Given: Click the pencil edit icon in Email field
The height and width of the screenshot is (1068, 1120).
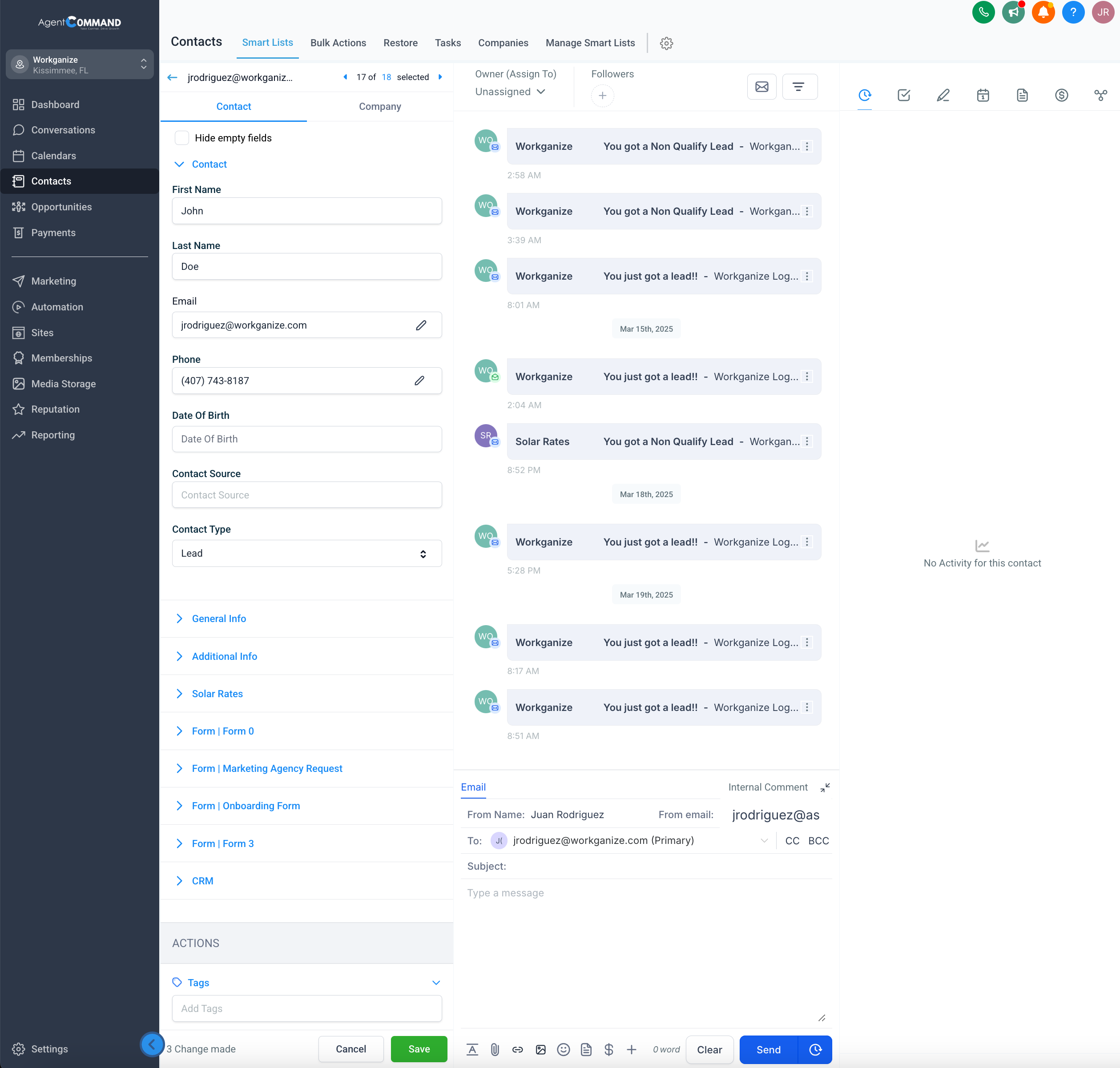Looking at the screenshot, I should 421,325.
